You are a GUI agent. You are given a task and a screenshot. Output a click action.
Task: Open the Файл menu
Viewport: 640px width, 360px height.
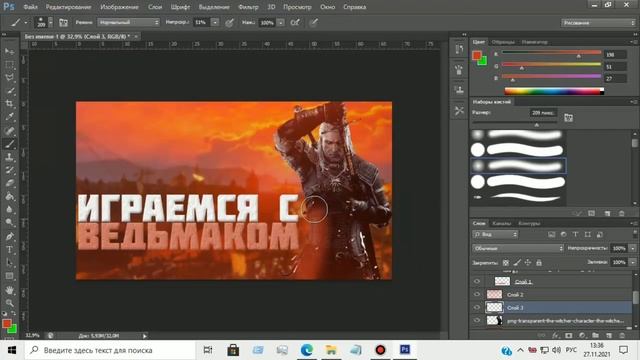click(x=31, y=7)
